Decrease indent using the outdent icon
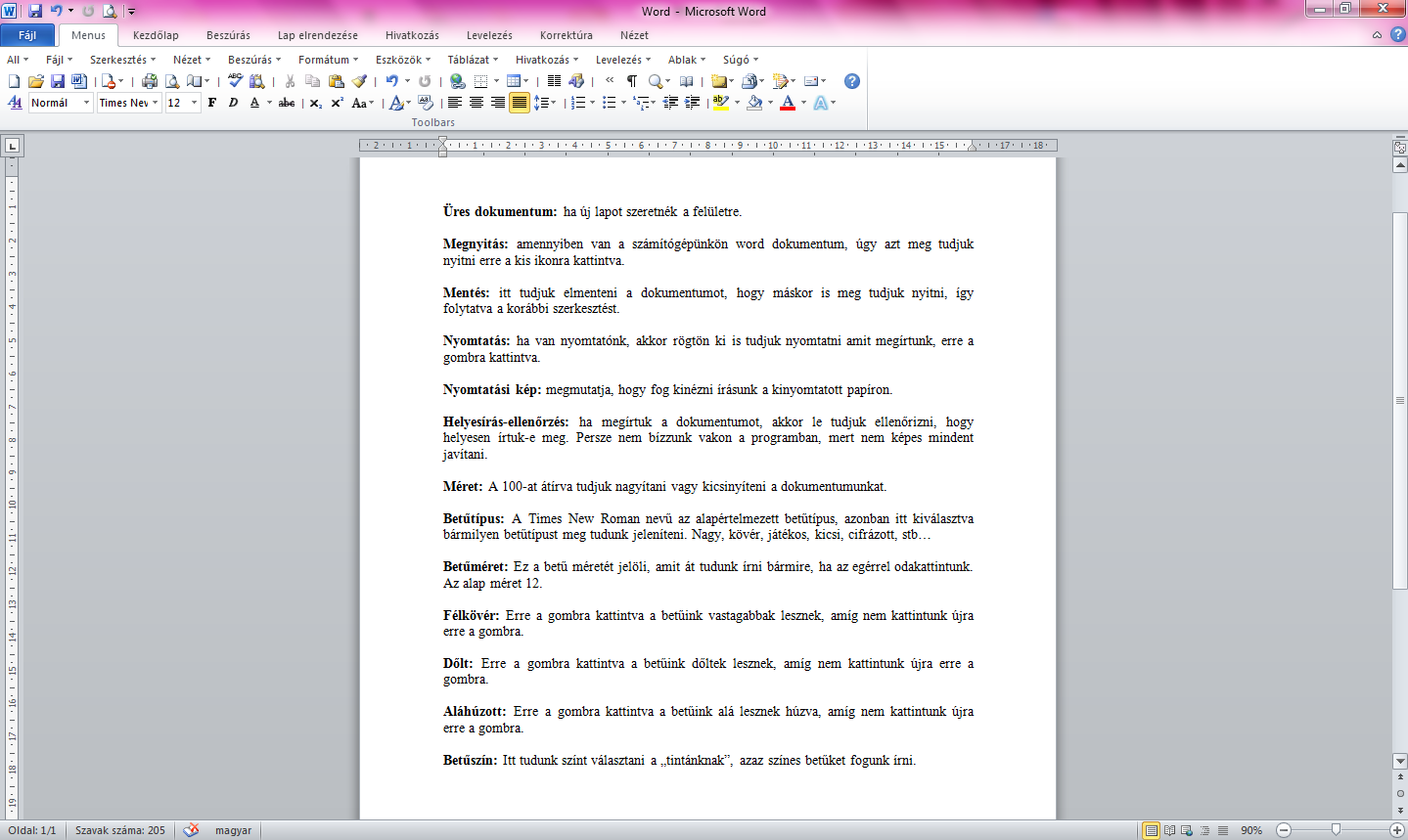This screenshot has height=840, width=1408. 670,103
